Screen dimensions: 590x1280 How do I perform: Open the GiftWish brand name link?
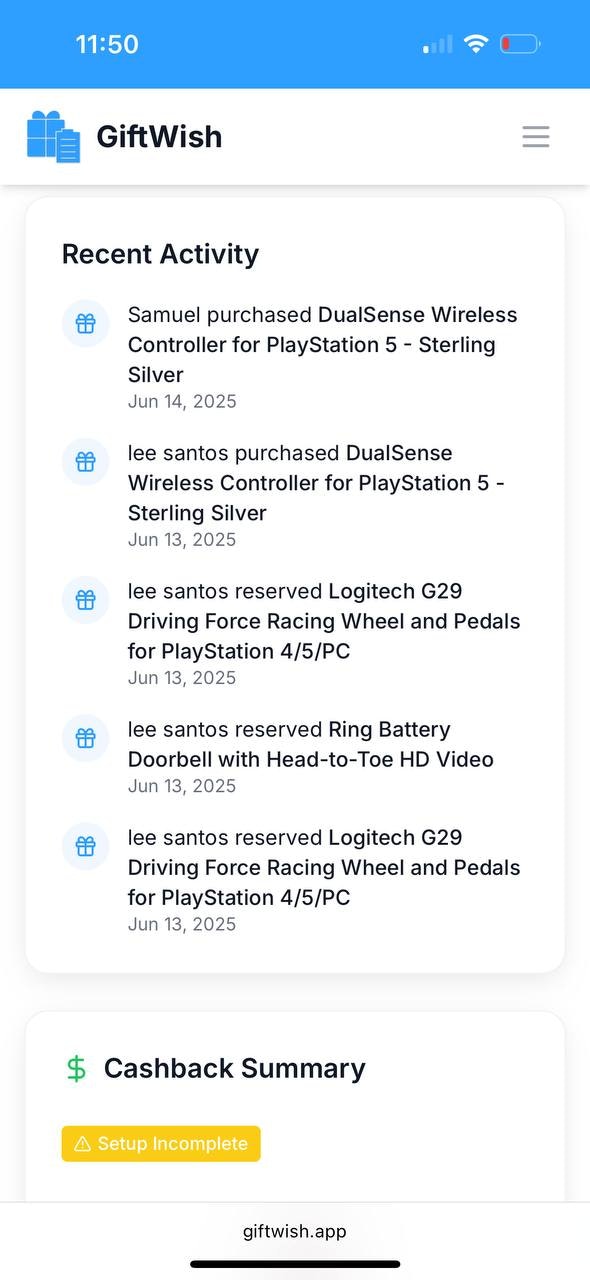(159, 137)
